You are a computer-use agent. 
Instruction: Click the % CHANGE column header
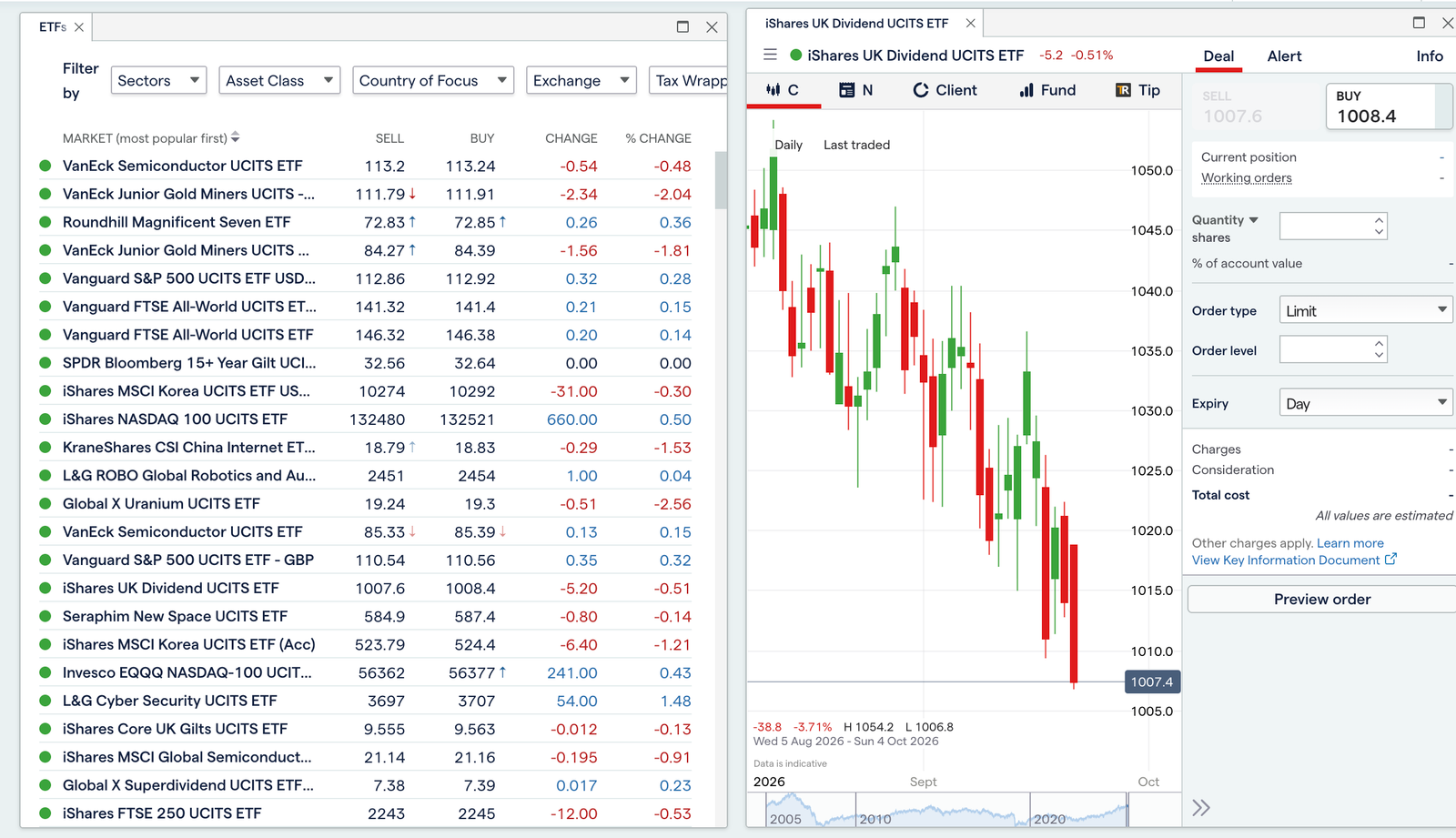click(x=658, y=138)
